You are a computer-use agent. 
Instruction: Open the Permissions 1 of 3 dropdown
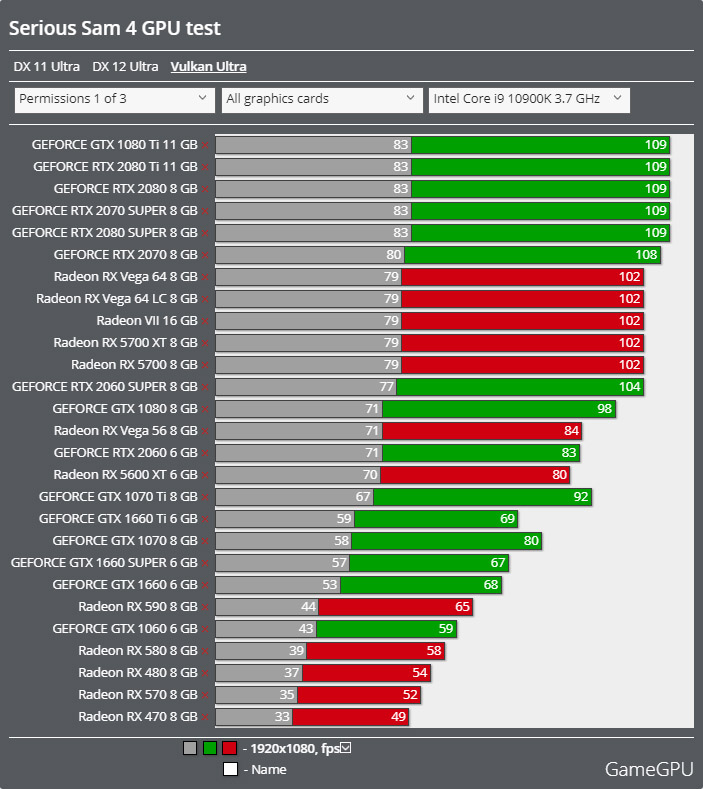[115, 99]
